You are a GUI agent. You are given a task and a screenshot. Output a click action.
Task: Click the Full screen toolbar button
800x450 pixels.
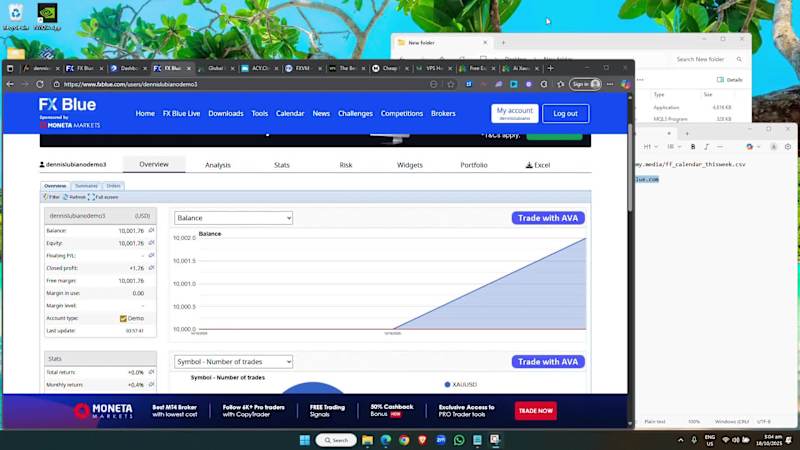103,197
